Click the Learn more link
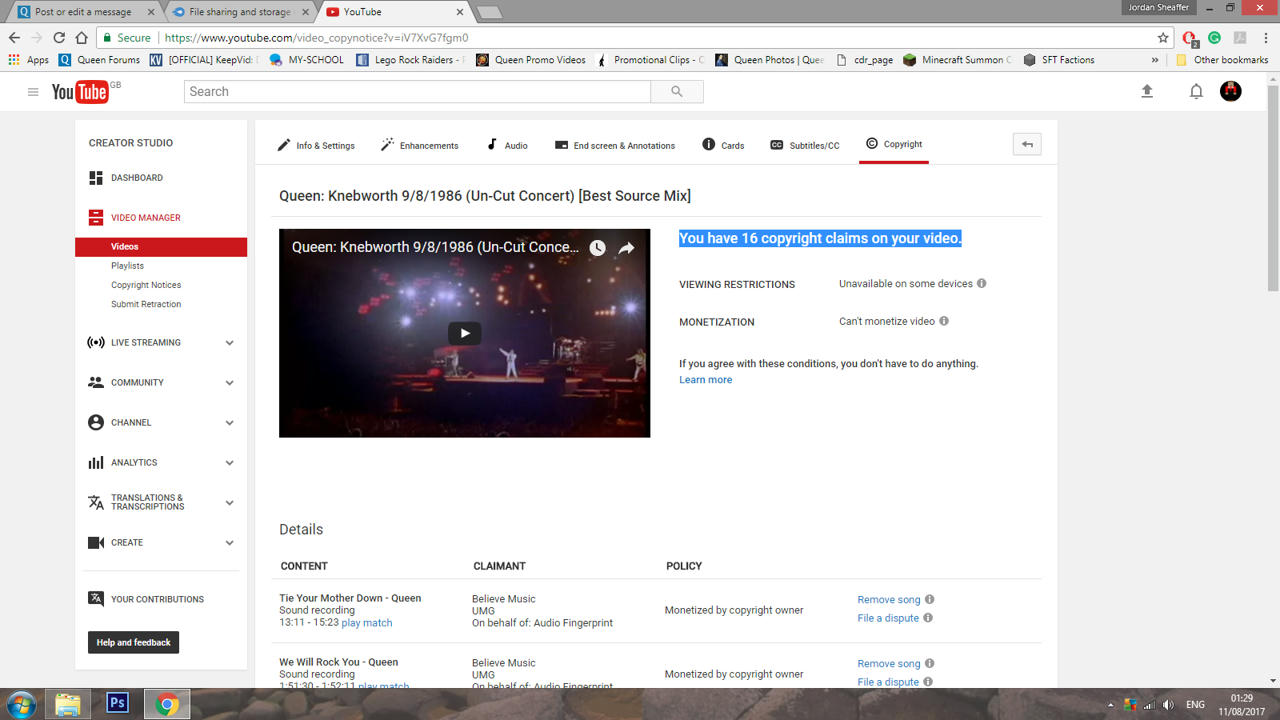This screenshot has height=720, width=1280. coord(705,380)
